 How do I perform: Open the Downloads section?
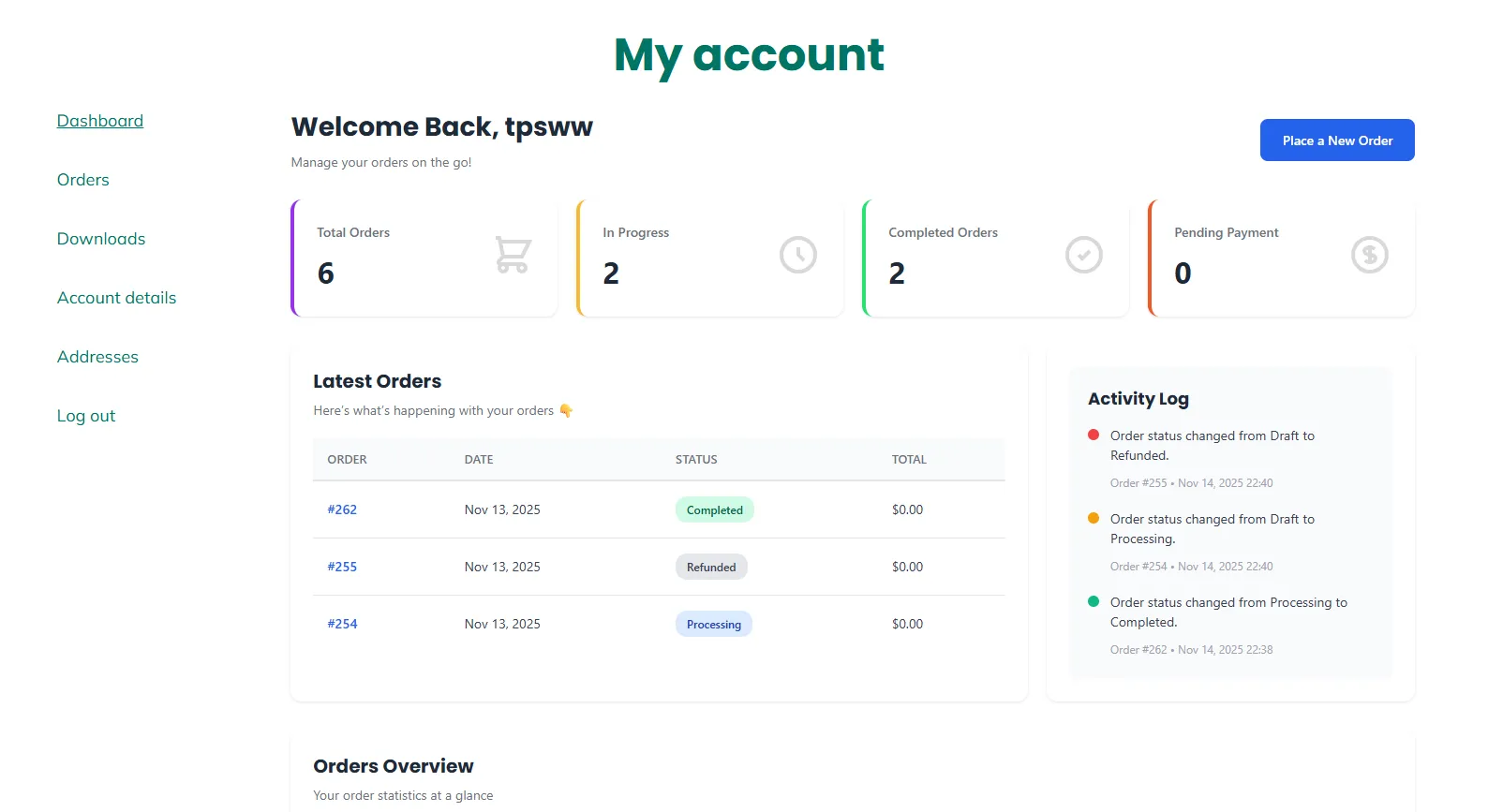(x=101, y=239)
